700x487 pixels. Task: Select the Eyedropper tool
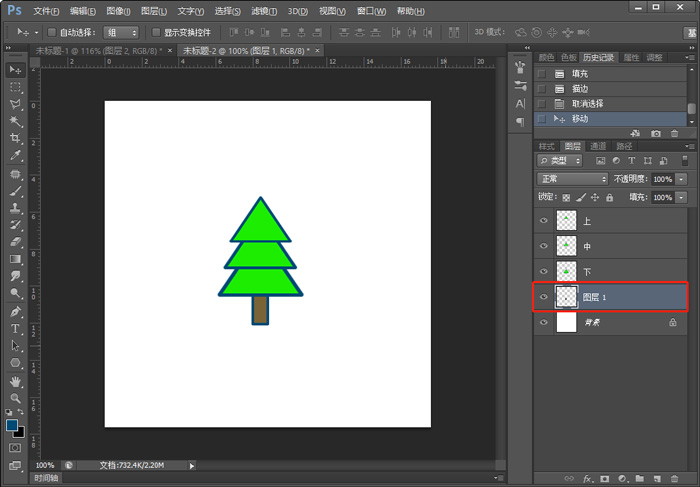(x=15, y=155)
